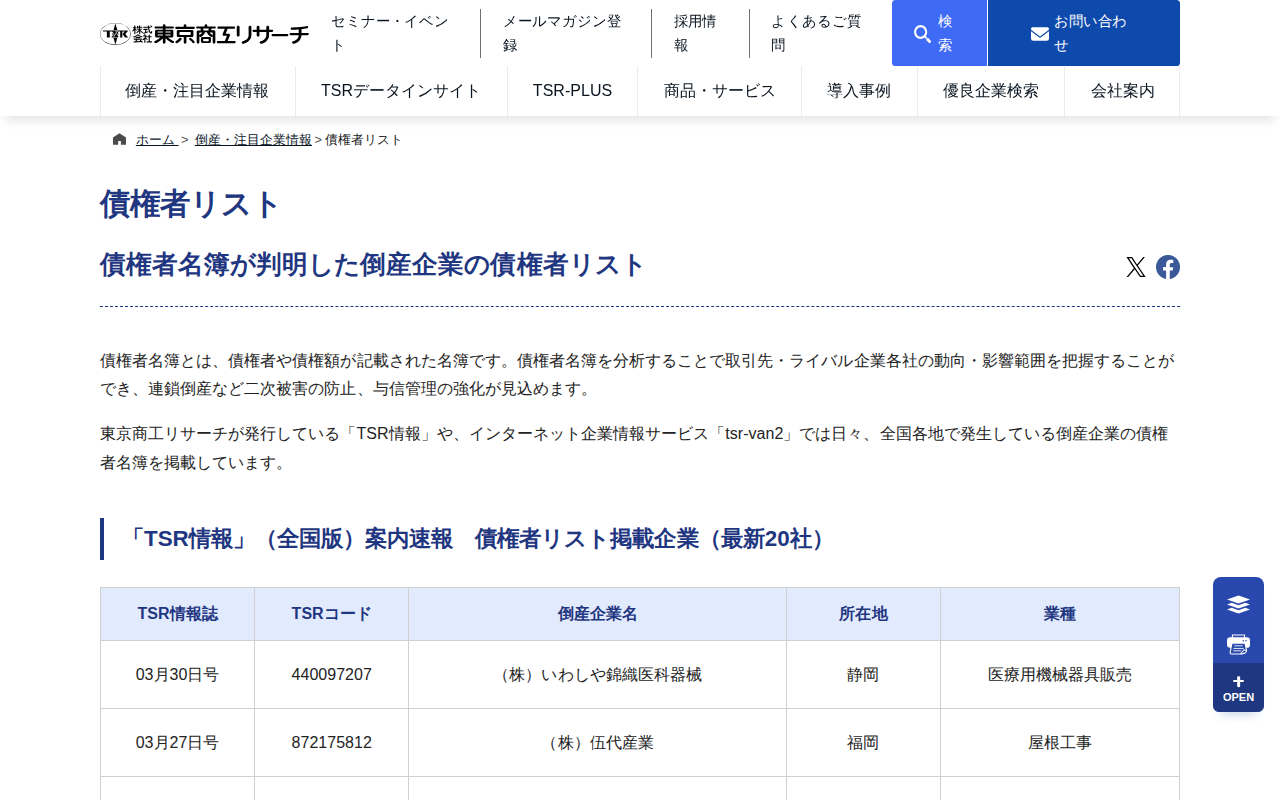Click the TSR情報誌 column header
This screenshot has width=1280, height=800.
pos(178,614)
